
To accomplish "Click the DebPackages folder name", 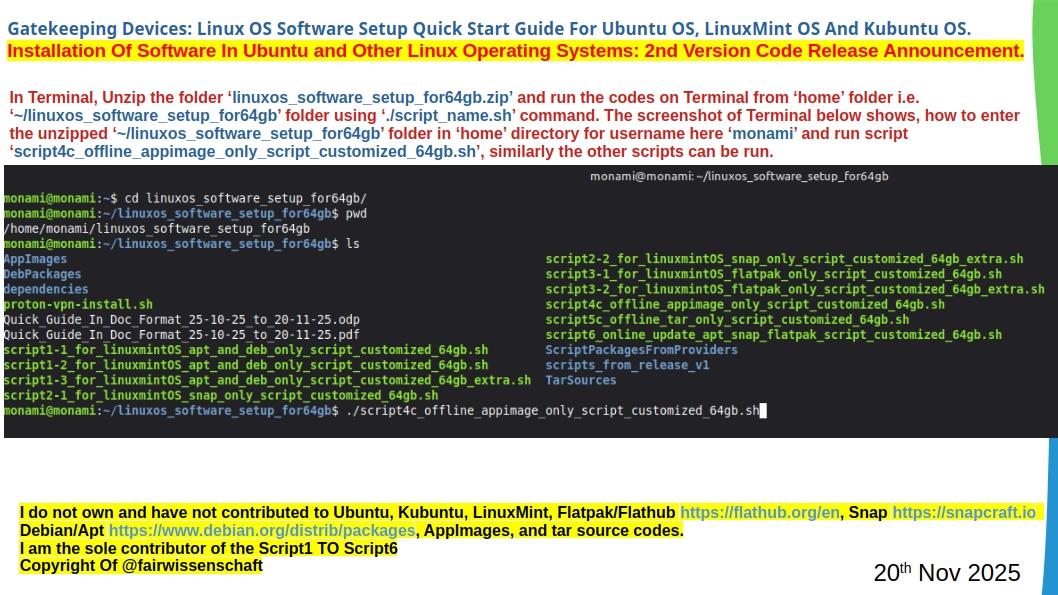I will click(x=42, y=274).
